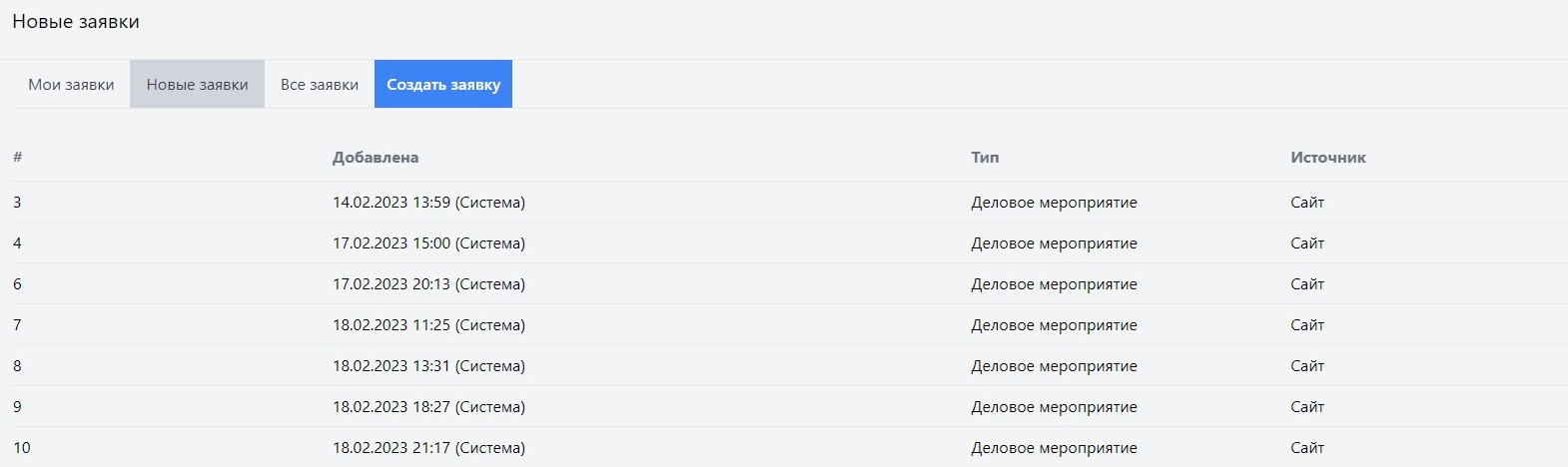Switch to the Новые заявки tab
The image size is (1568, 467).
point(197,85)
